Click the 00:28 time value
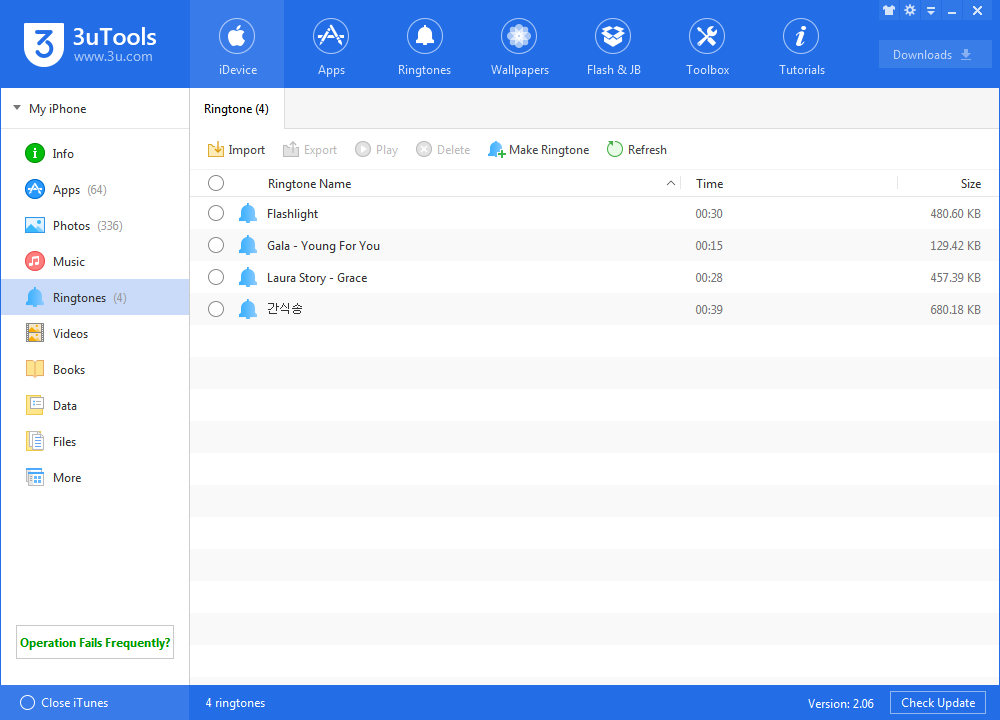1000x720 pixels. pyautogui.click(x=709, y=277)
